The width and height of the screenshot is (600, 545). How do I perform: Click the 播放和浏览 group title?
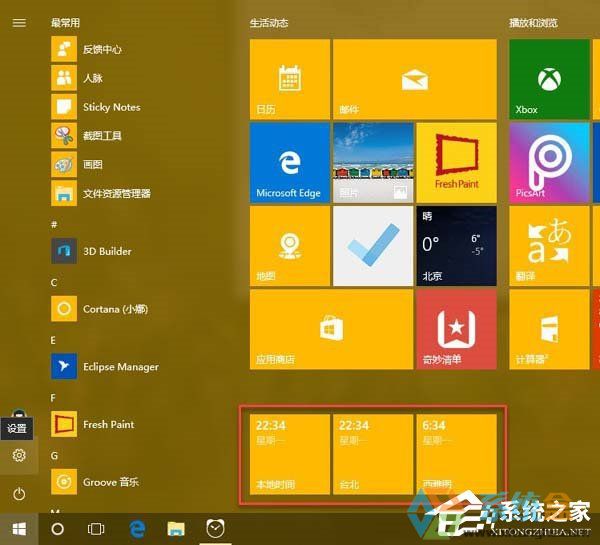click(x=533, y=23)
